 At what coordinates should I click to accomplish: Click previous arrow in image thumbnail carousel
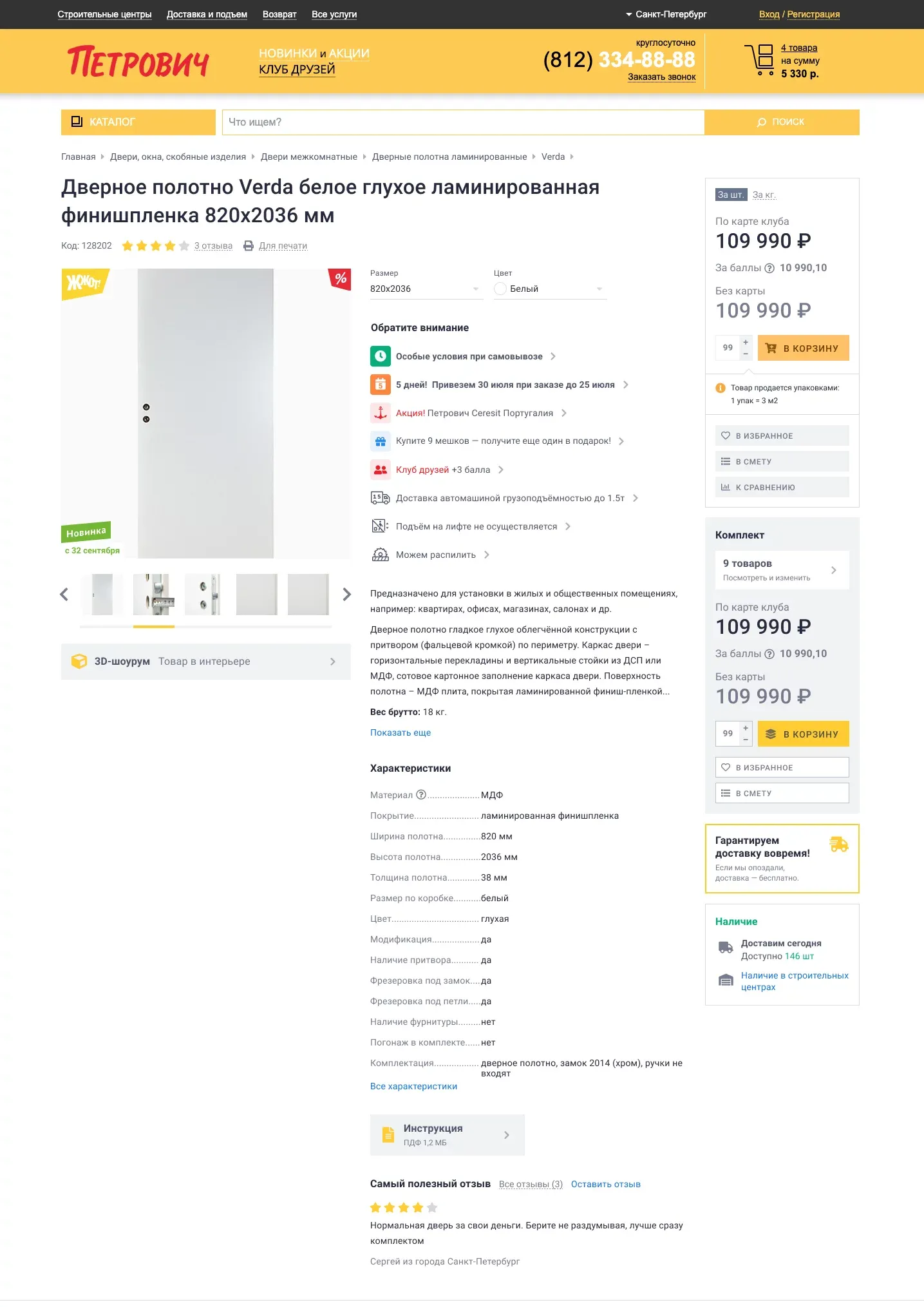64,595
